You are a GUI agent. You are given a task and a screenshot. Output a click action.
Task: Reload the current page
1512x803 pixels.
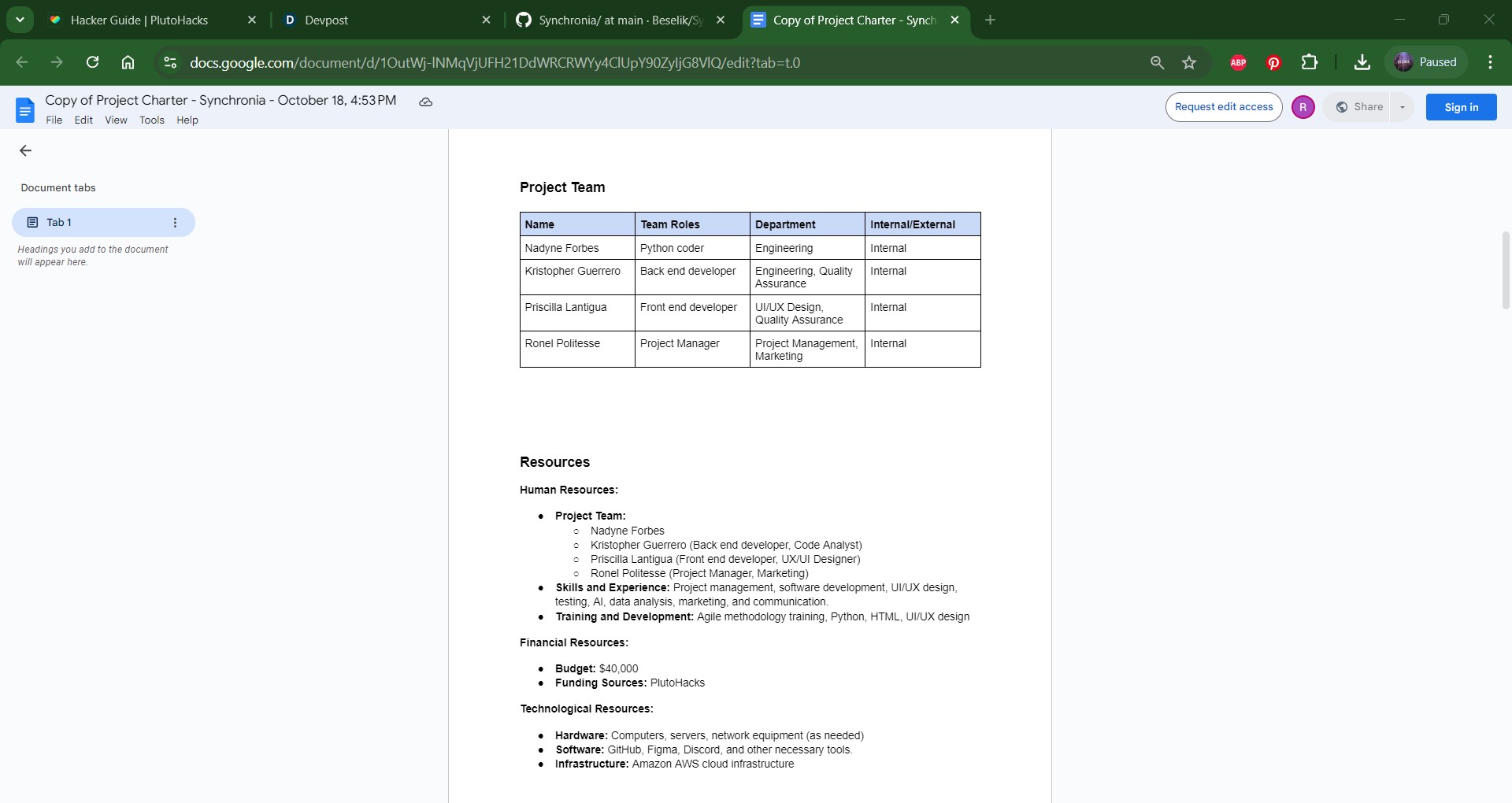[x=92, y=62]
